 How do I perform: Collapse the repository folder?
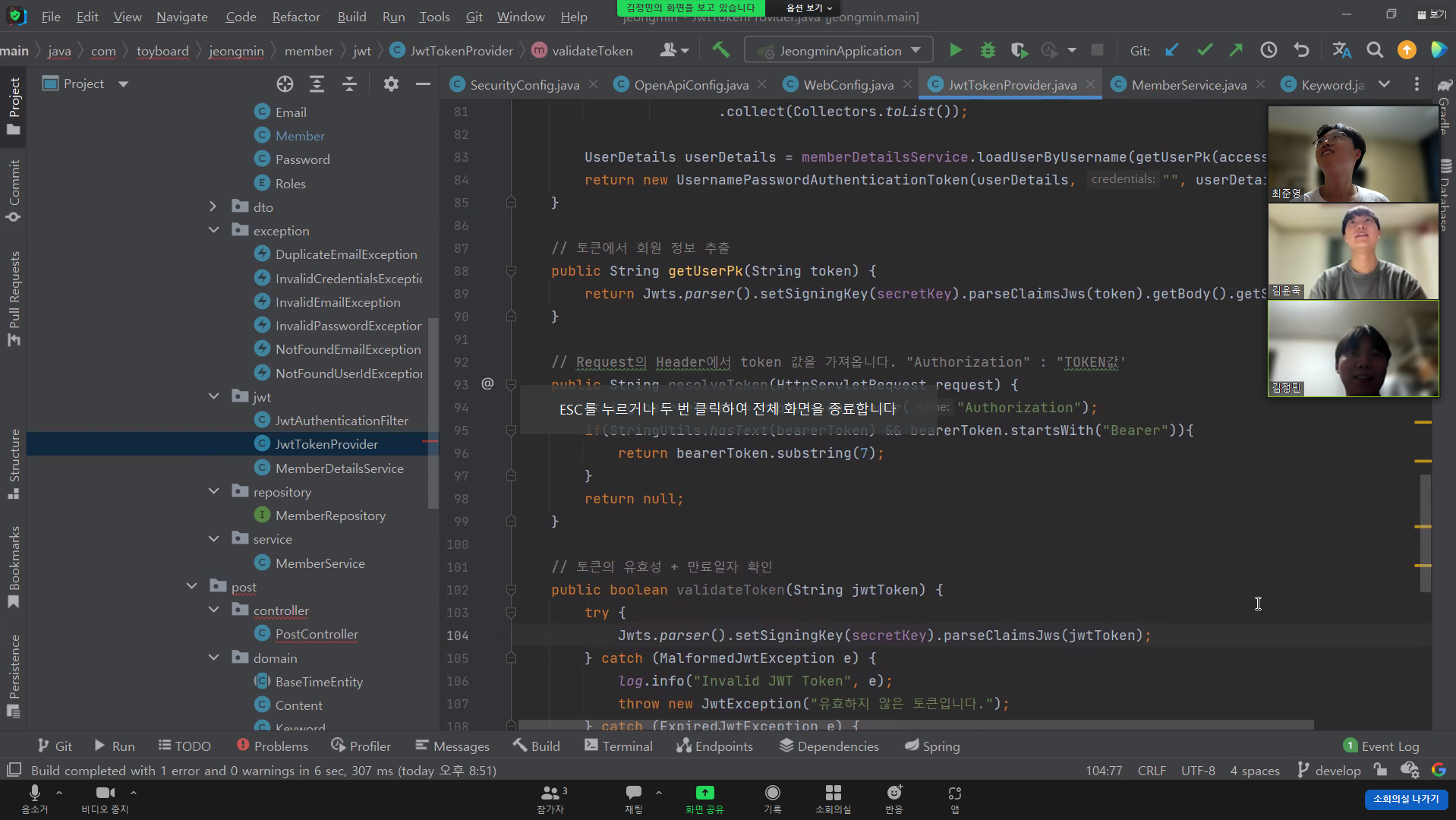[213, 491]
